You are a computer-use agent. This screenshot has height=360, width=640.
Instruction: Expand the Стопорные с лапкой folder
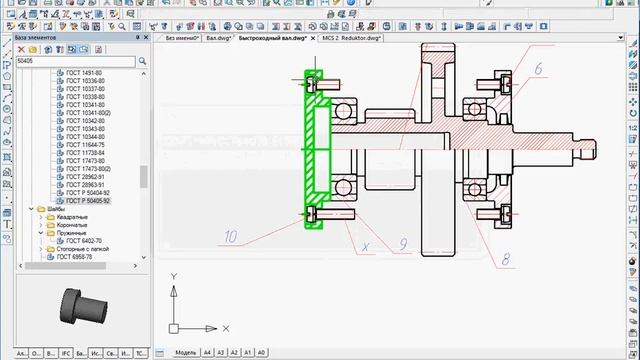click(x=41, y=249)
